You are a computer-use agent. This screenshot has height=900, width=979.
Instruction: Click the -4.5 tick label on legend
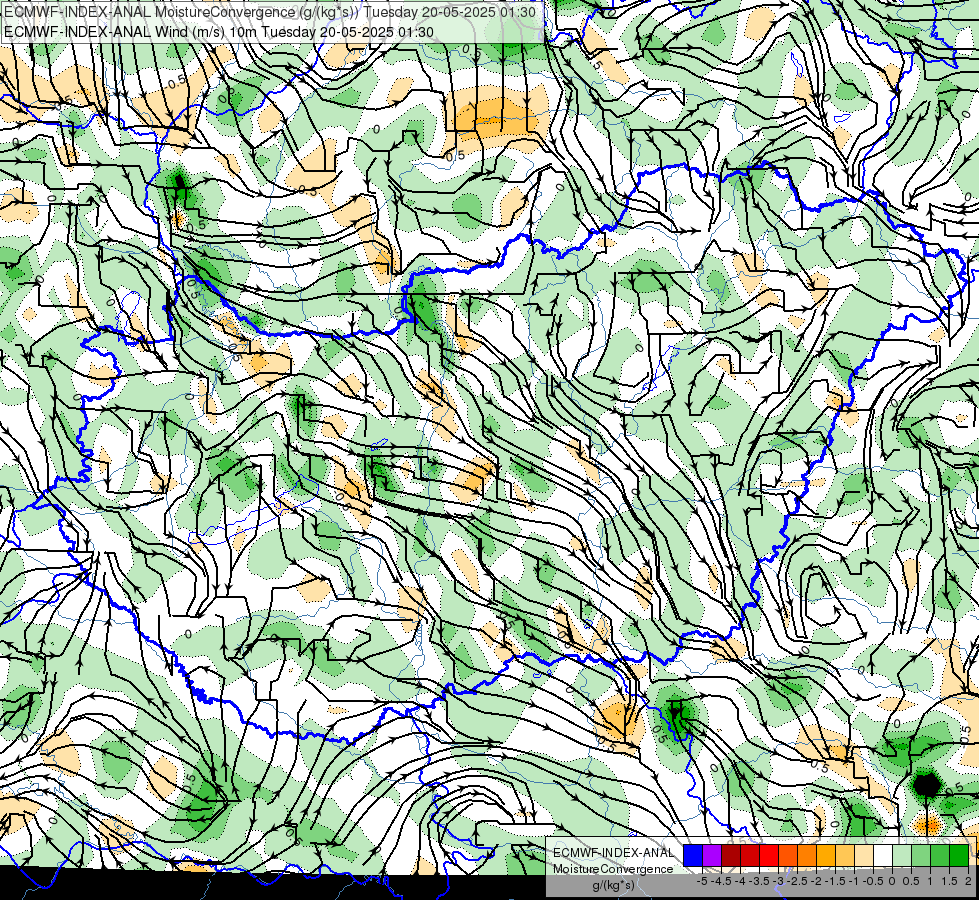click(x=721, y=881)
